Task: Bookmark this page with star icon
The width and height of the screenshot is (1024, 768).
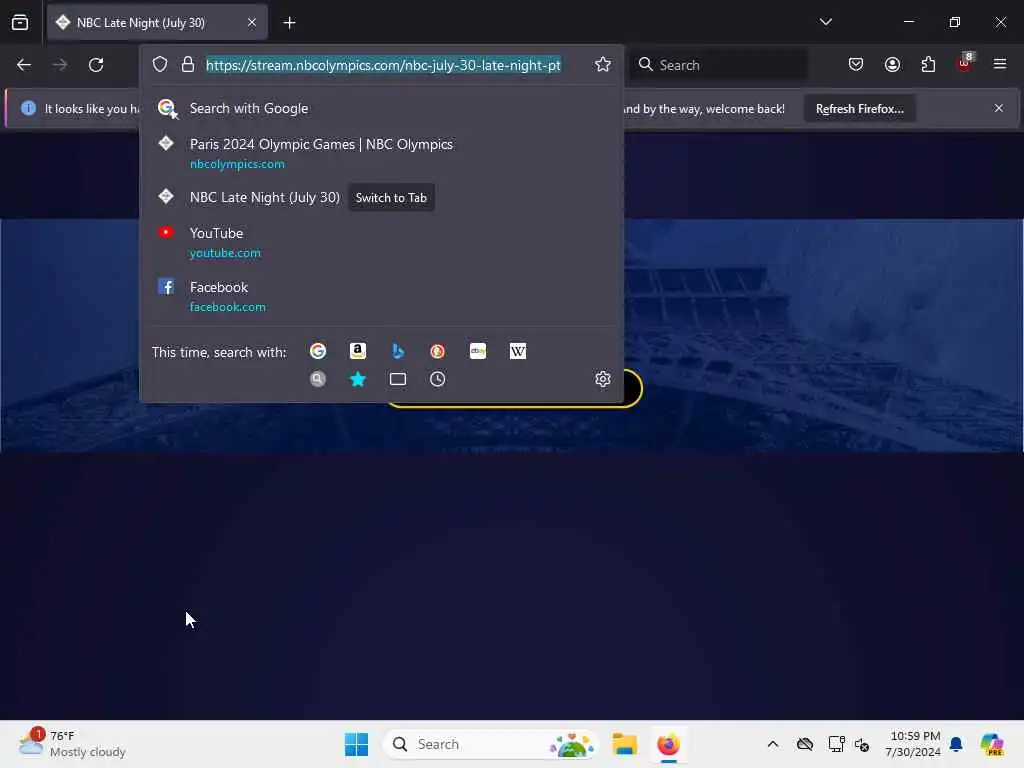Action: (x=603, y=65)
